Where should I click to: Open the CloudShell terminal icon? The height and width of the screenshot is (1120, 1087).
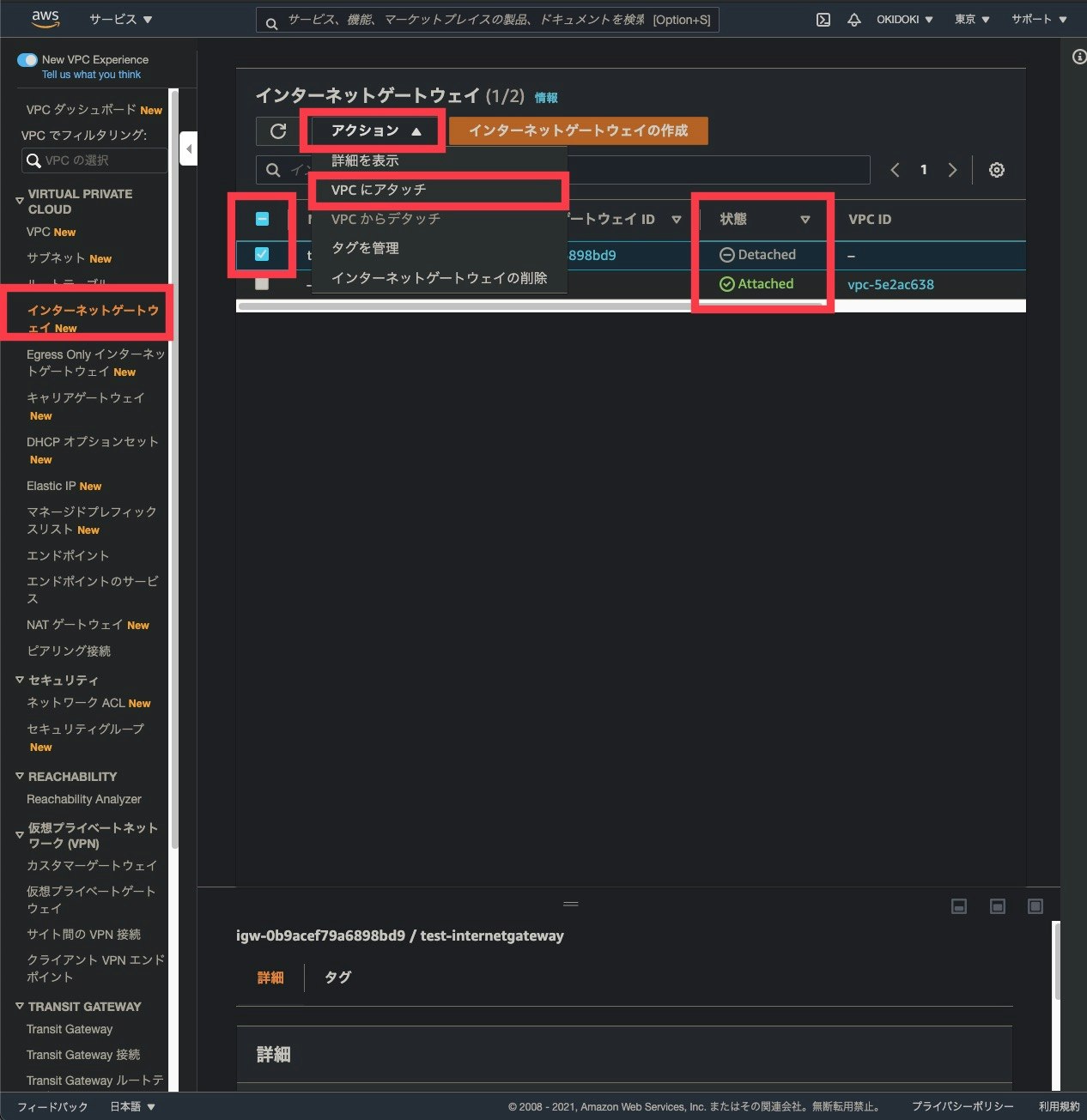[823, 19]
